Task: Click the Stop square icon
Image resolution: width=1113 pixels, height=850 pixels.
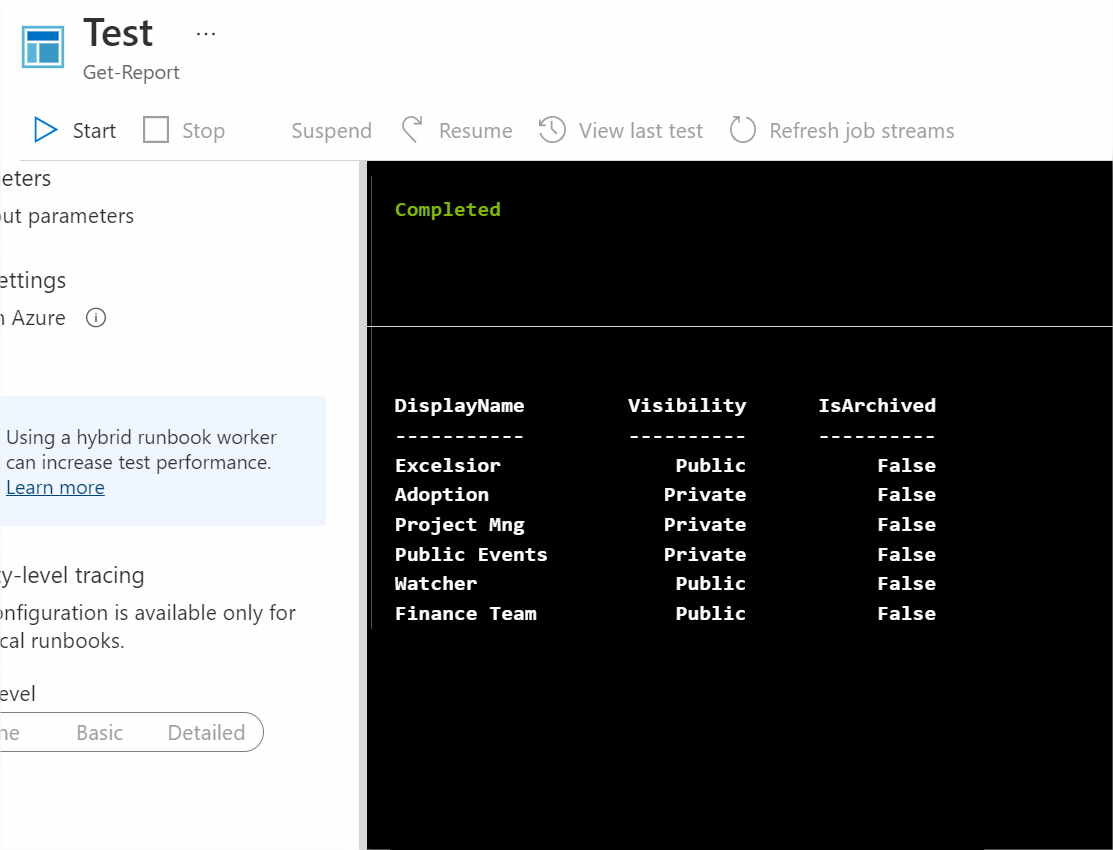Action: click(155, 130)
